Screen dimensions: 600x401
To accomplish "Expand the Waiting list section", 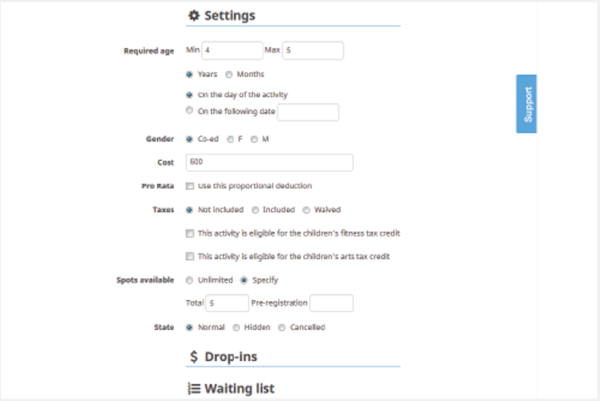I will [x=238, y=387].
